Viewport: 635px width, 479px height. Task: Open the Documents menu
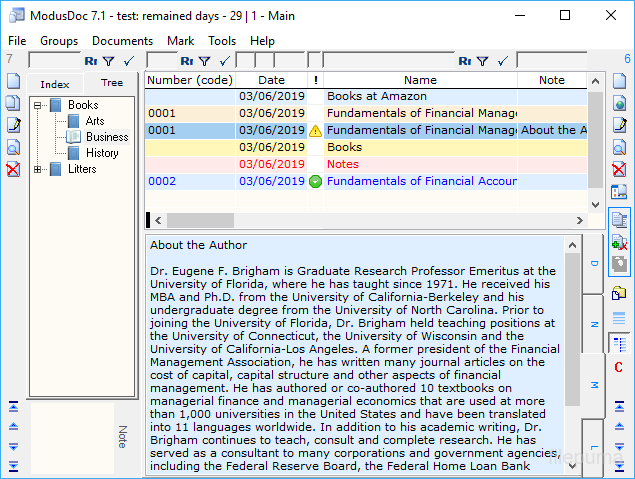tap(122, 41)
